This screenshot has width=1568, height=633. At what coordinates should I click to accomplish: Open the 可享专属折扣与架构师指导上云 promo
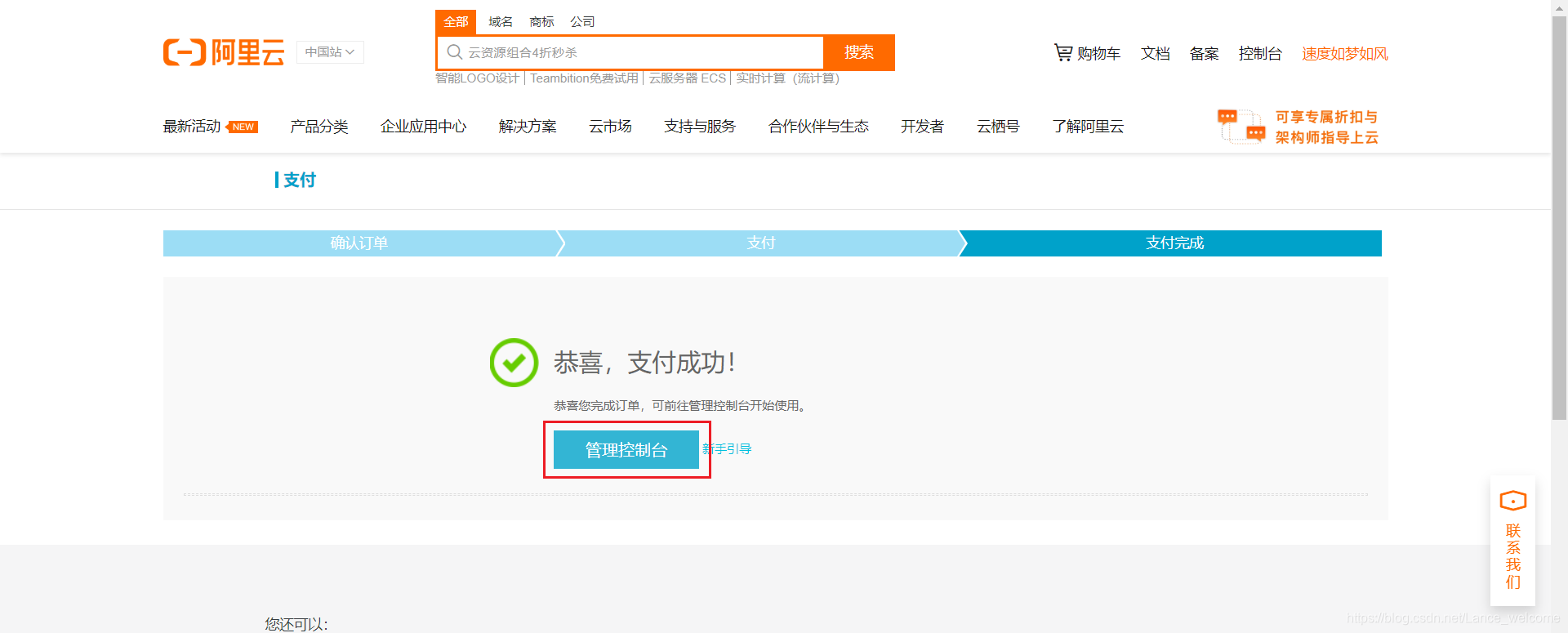[x=1327, y=127]
